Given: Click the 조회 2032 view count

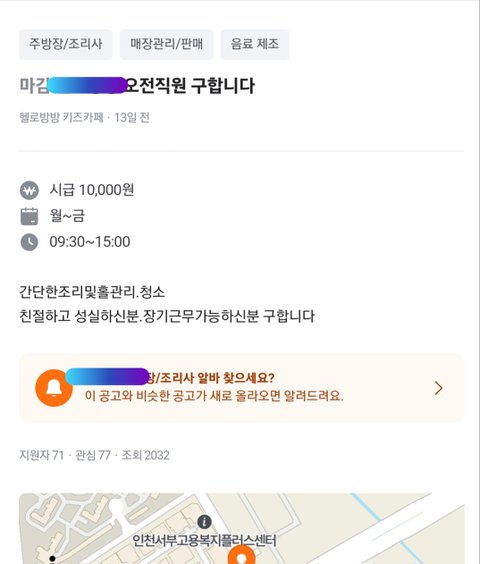Looking at the screenshot, I should point(145,455).
